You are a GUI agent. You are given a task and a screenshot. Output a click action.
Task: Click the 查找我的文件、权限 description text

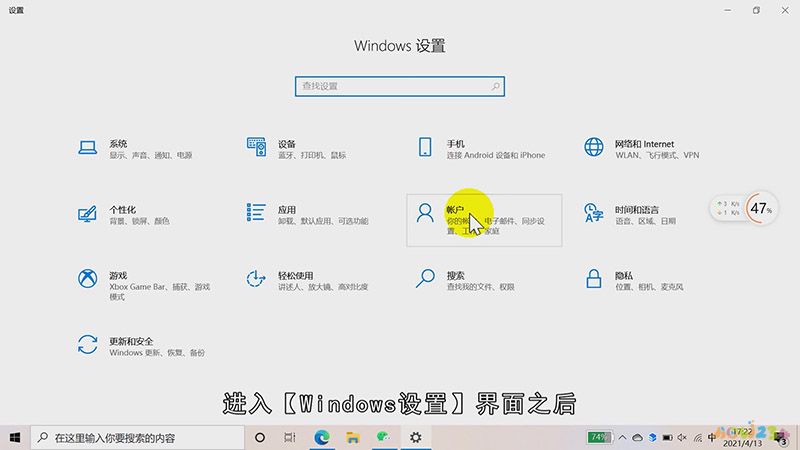pos(481,287)
